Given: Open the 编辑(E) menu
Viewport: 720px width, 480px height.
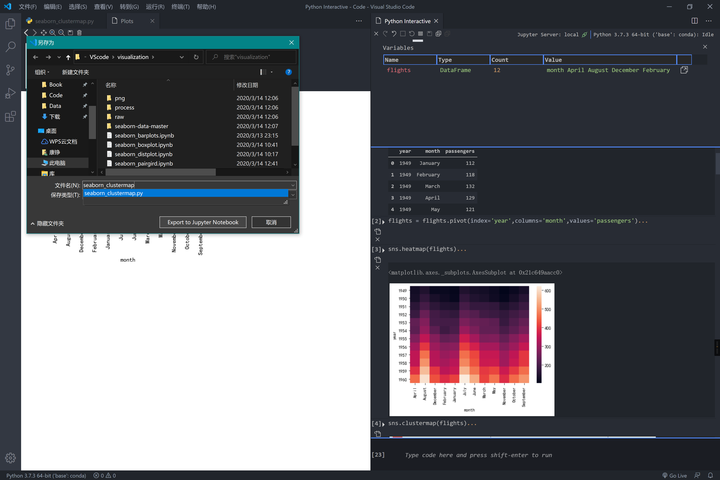Looking at the screenshot, I should coord(52,7).
